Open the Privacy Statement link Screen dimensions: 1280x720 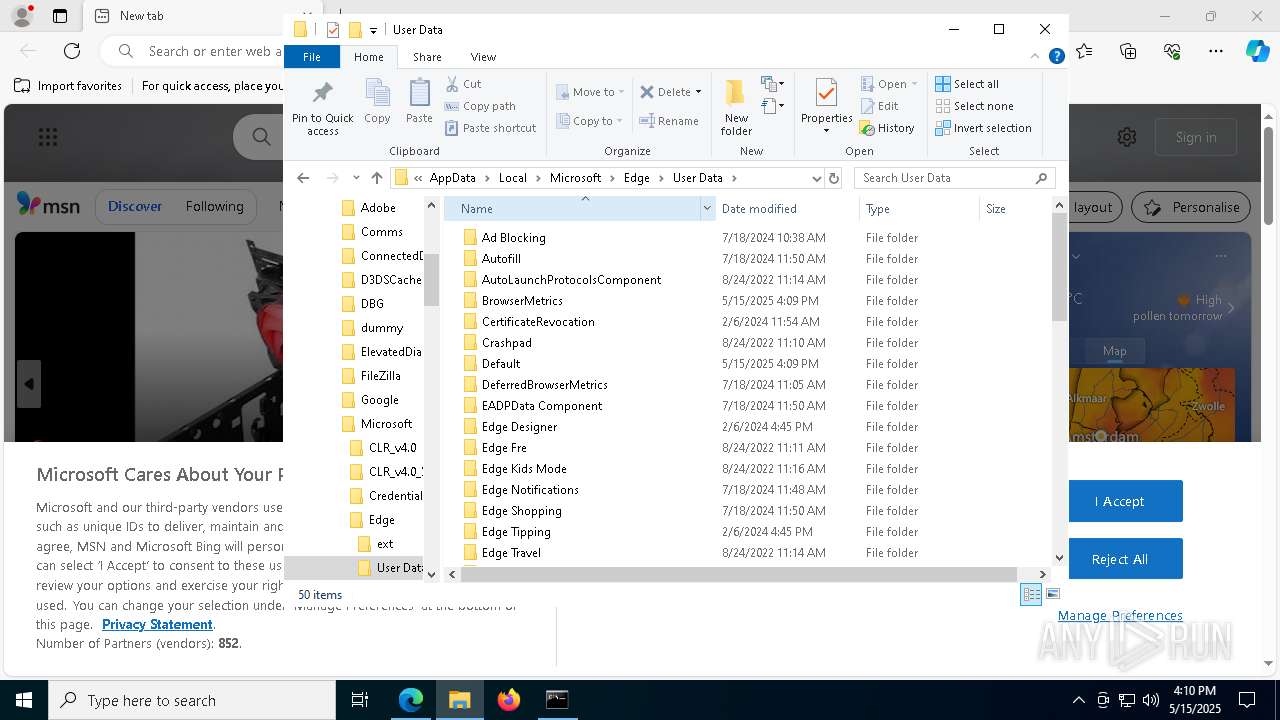point(157,624)
